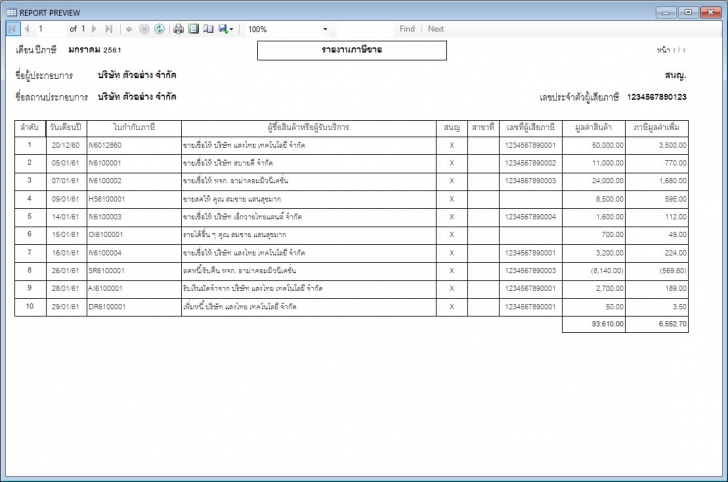Click invoice number SR6100001
Screen dimensions: 728x482
(x=107, y=271)
